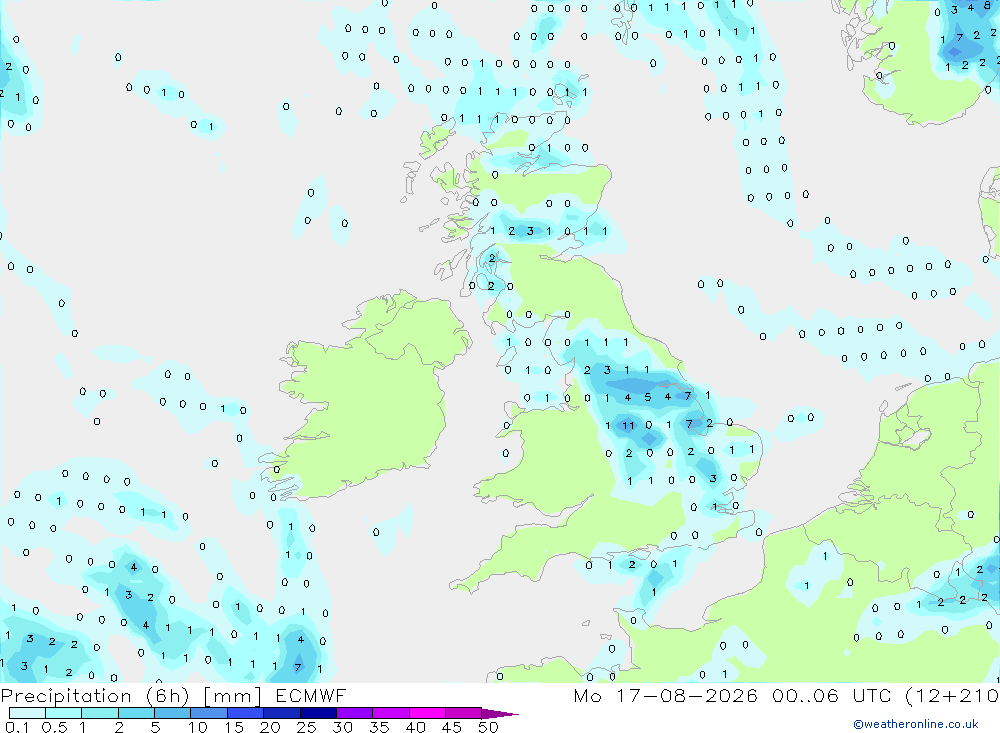
Task: Select the 35–40 mm legend swatch
Action: pyautogui.click(x=391, y=713)
